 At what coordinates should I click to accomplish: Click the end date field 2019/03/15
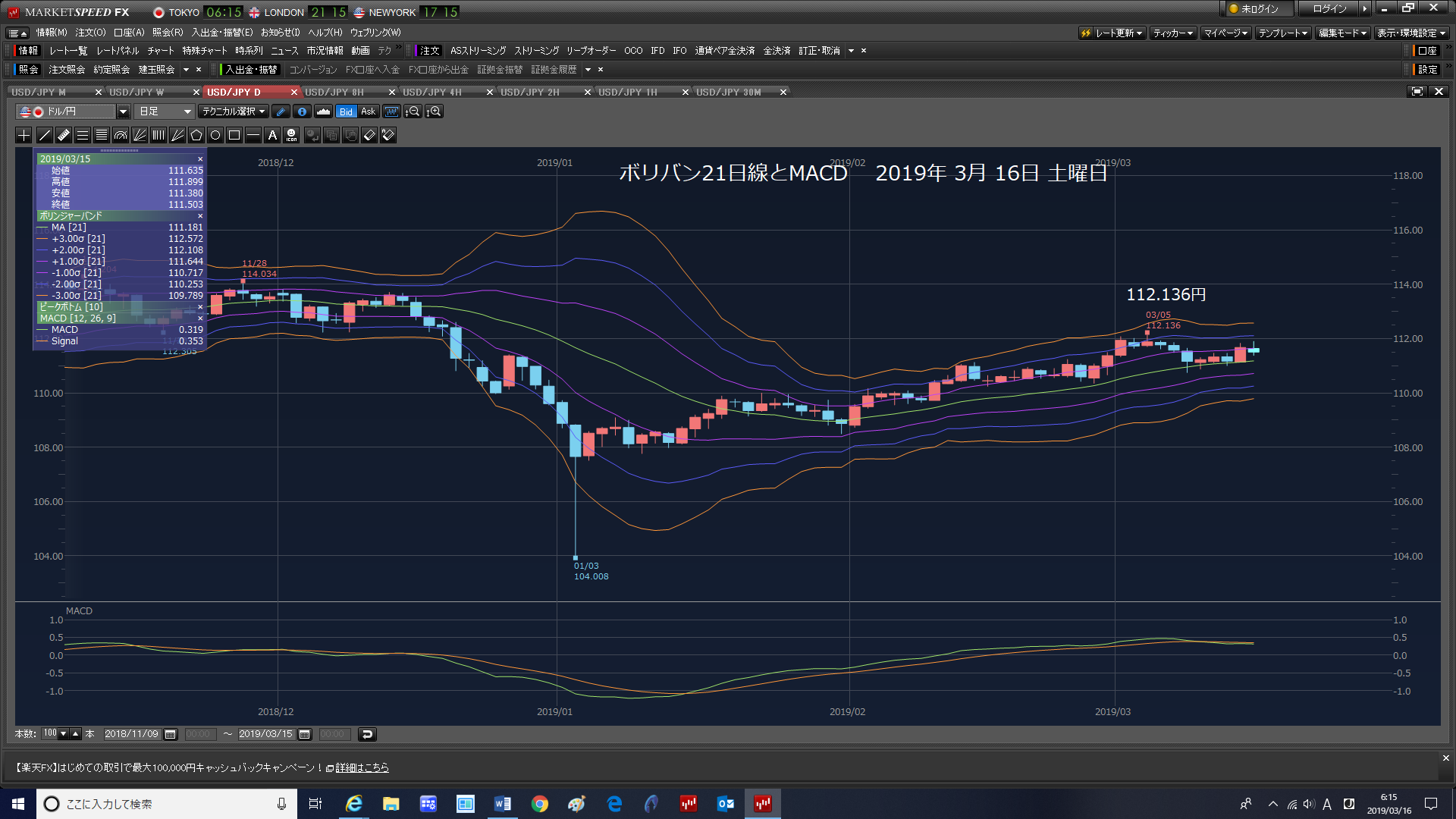[x=265, y=734]
